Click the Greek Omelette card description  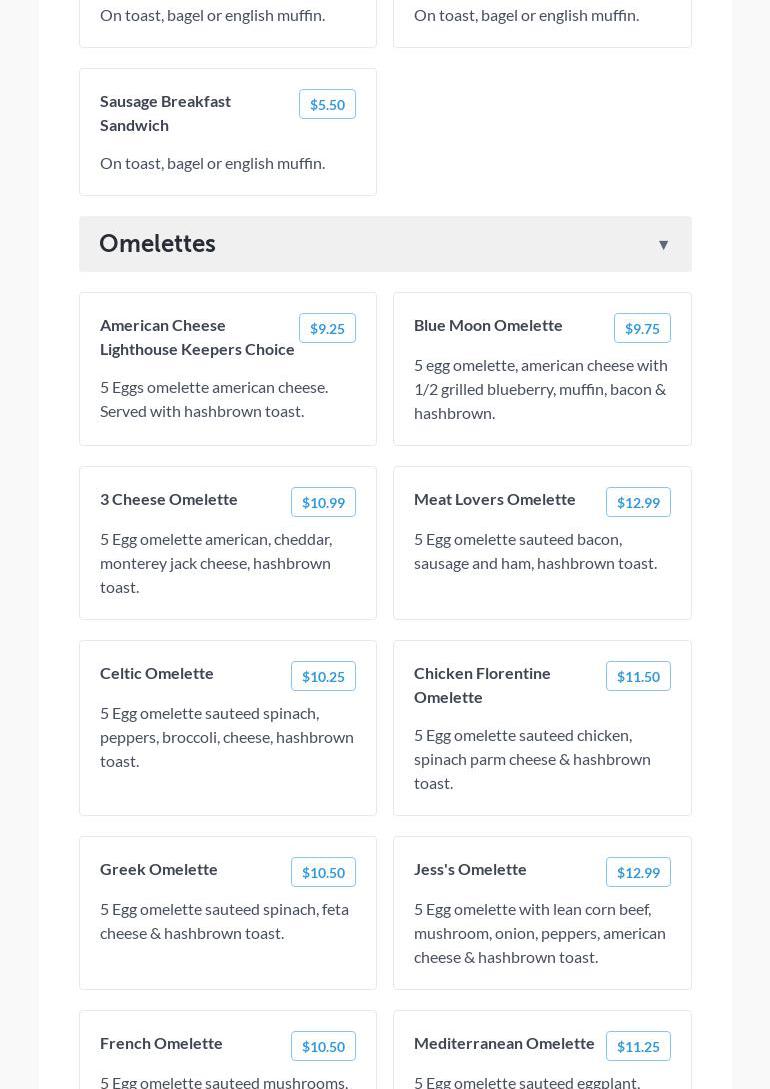click(x=224, y=921)
